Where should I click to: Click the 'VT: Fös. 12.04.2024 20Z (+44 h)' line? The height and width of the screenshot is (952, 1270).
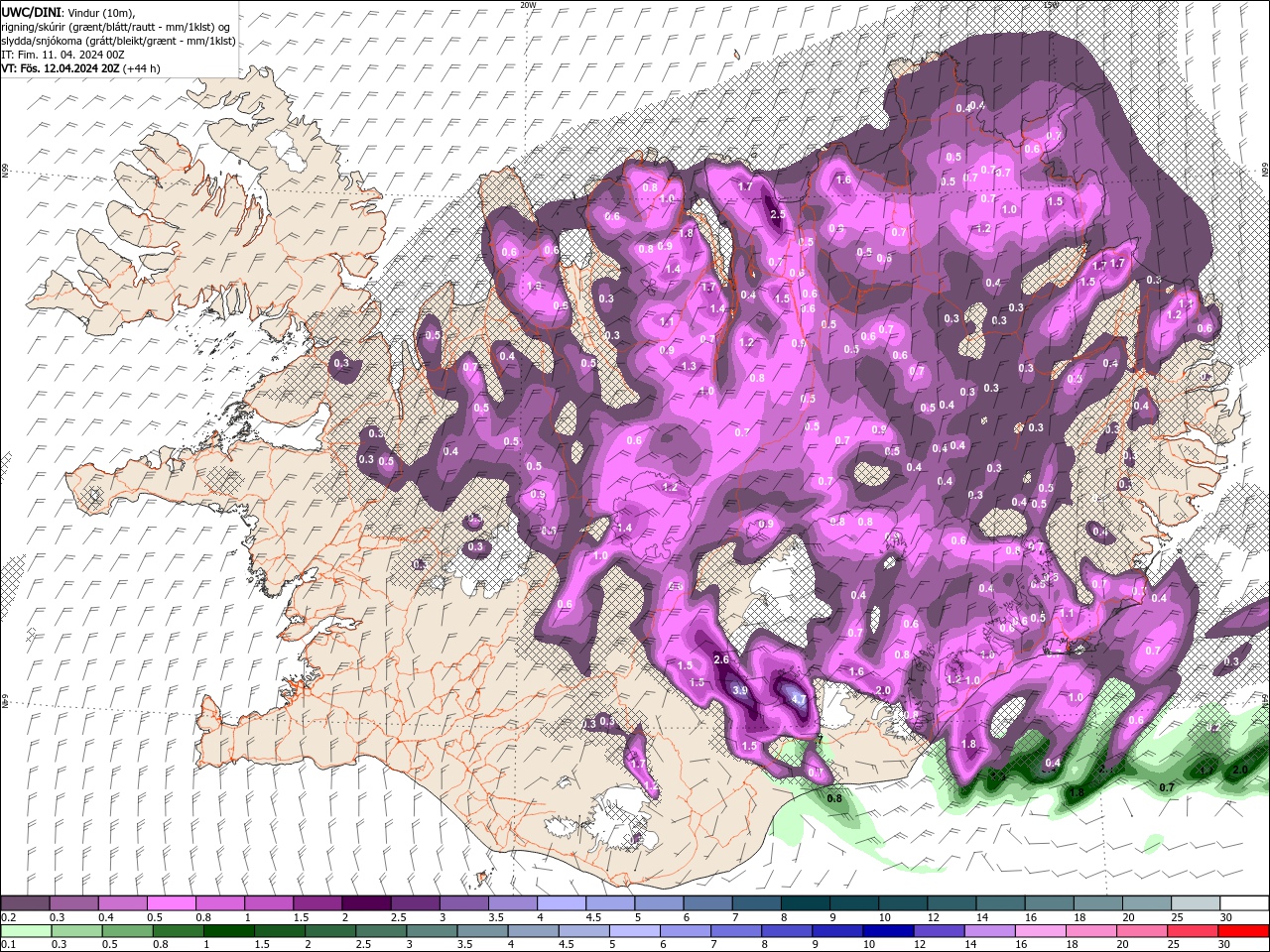80,68
